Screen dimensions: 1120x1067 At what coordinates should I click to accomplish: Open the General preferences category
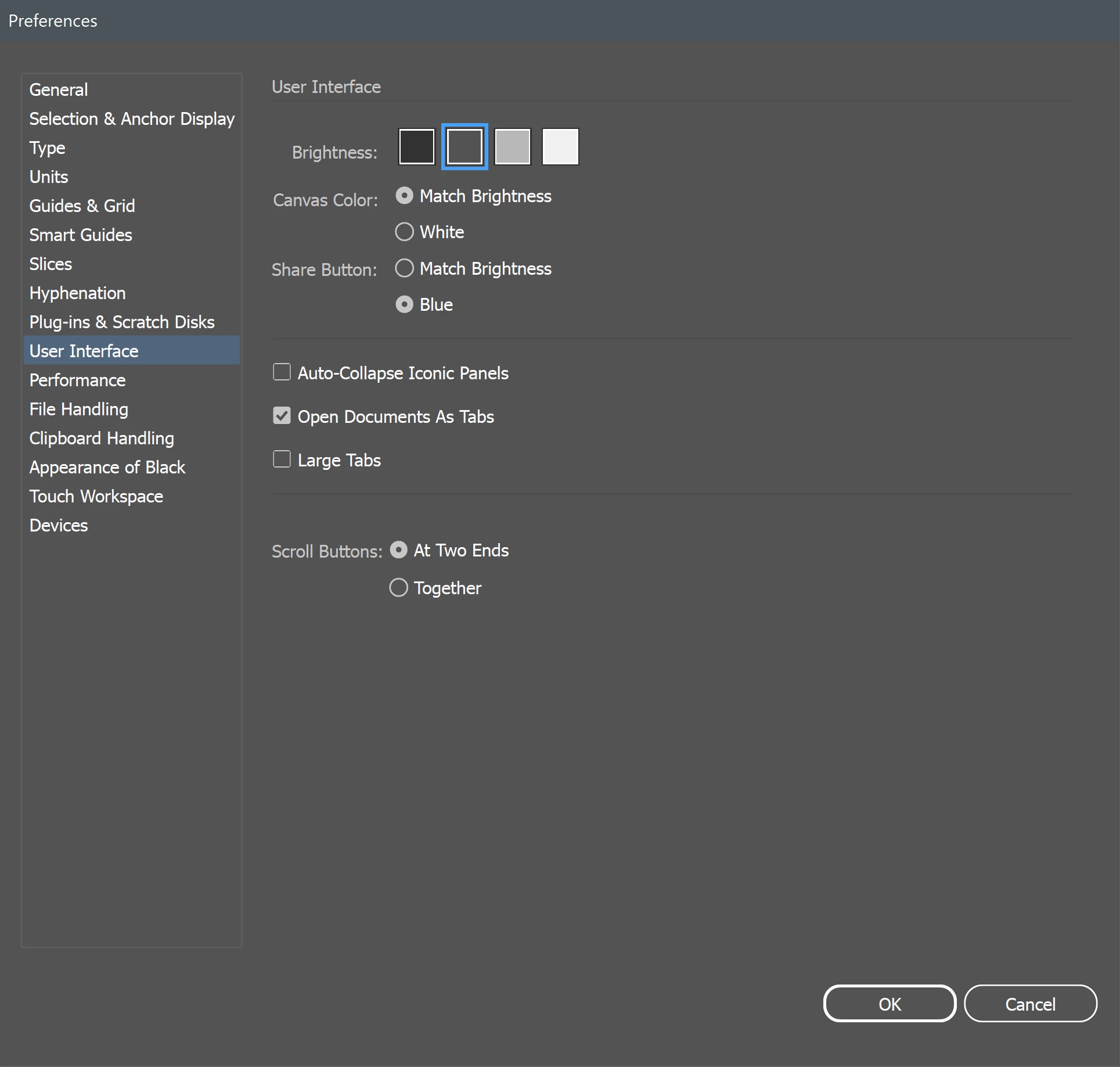click(59, 89)
